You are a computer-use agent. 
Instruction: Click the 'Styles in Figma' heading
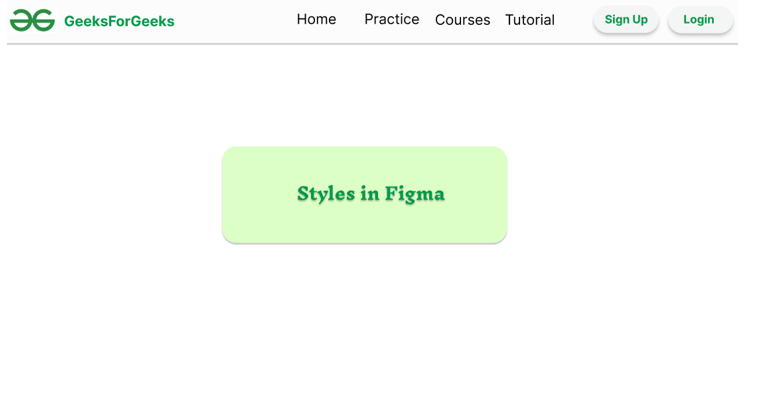click(x=370, y=193)
